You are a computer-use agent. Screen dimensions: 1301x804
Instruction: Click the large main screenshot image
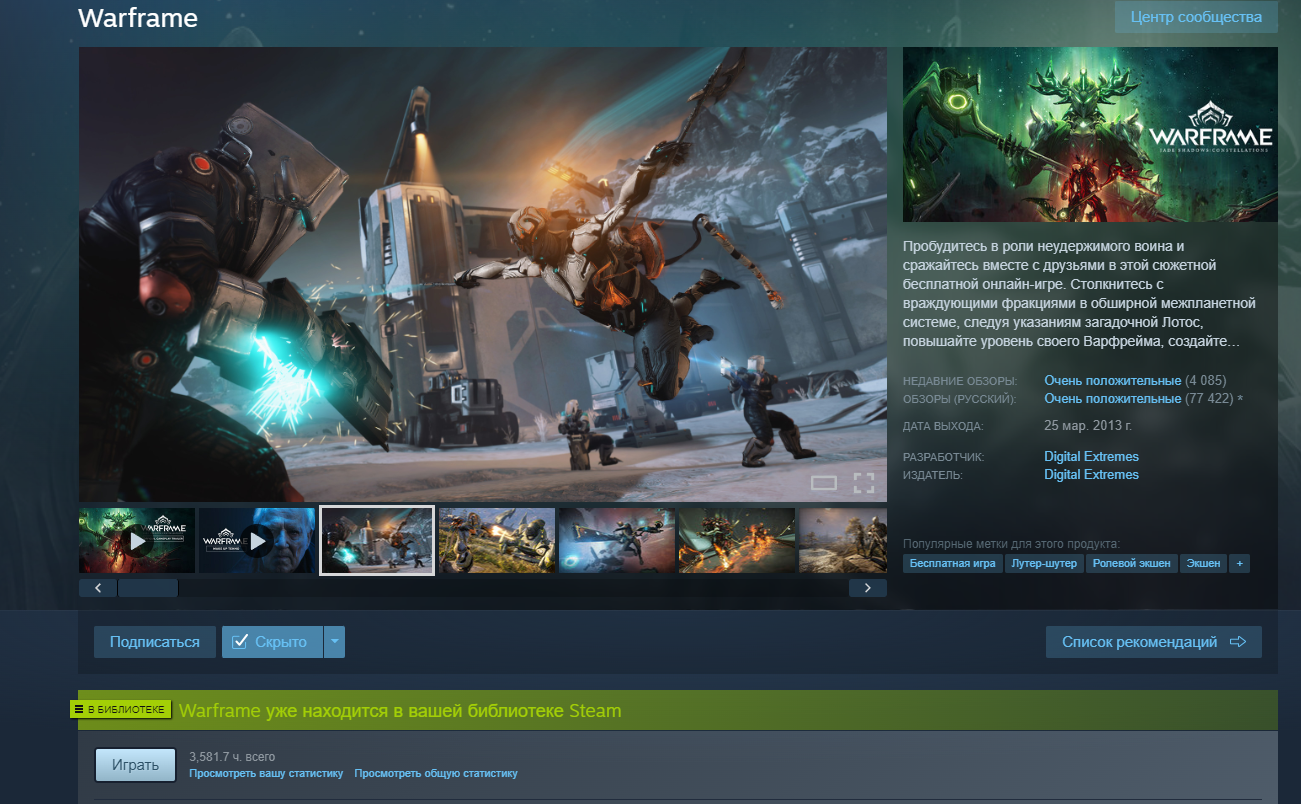[483, 274]
